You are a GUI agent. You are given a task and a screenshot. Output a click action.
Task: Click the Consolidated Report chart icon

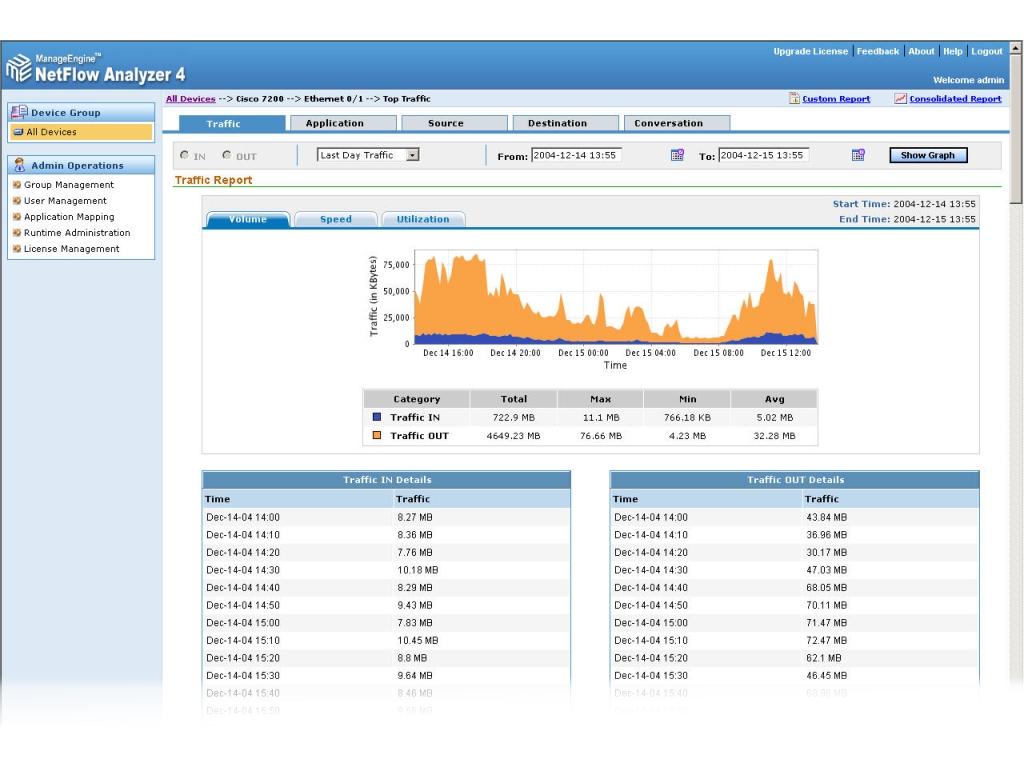[901, 99]
